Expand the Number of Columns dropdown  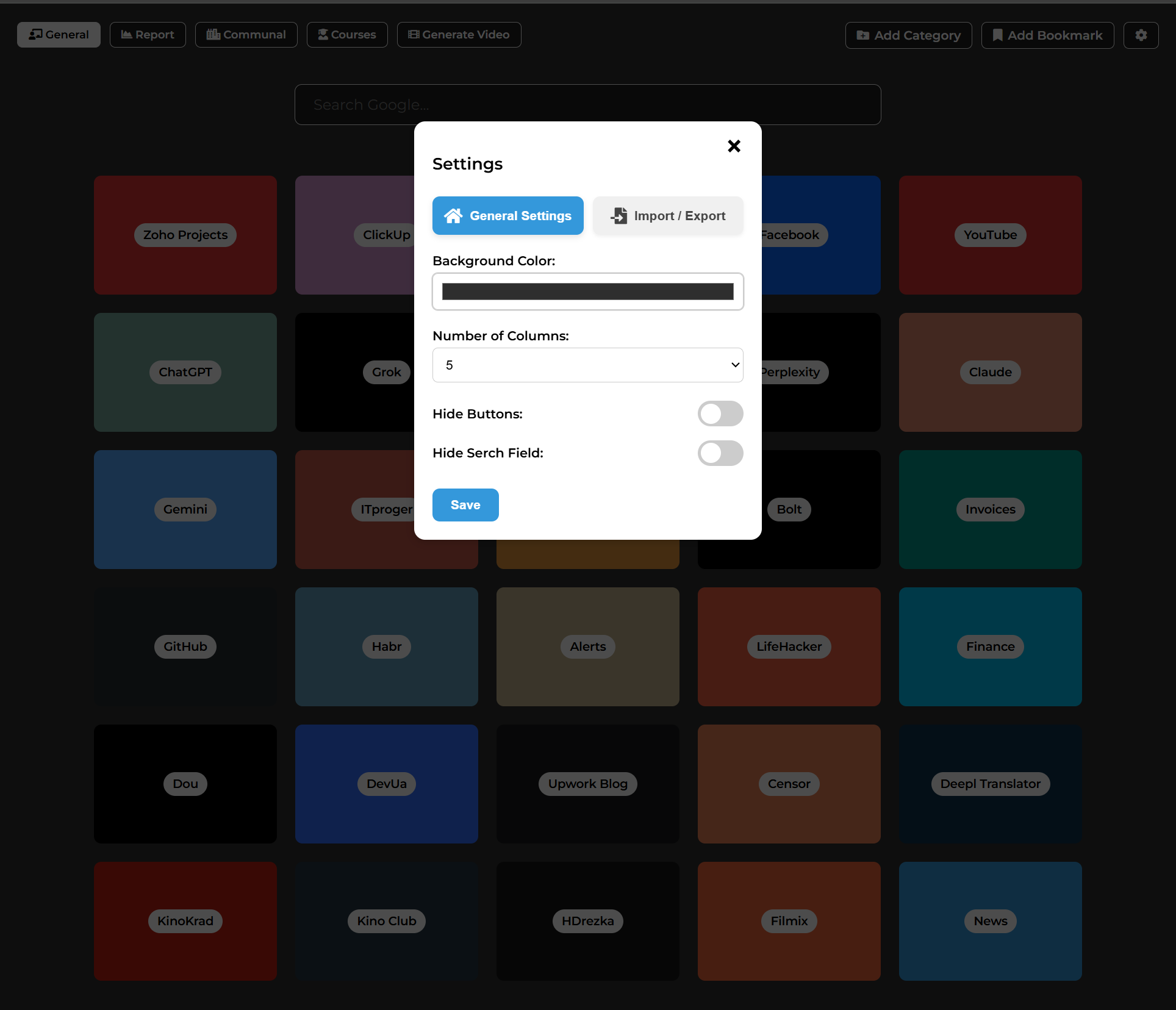click(x=587, y=365)
